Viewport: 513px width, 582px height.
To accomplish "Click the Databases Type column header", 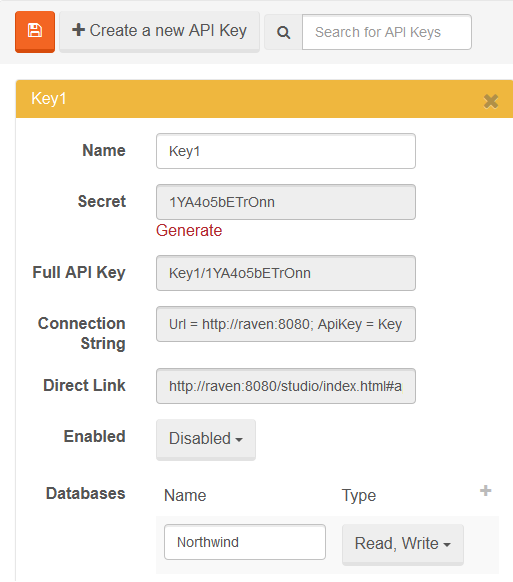I will pyautogui.click(x=359, y=496).
